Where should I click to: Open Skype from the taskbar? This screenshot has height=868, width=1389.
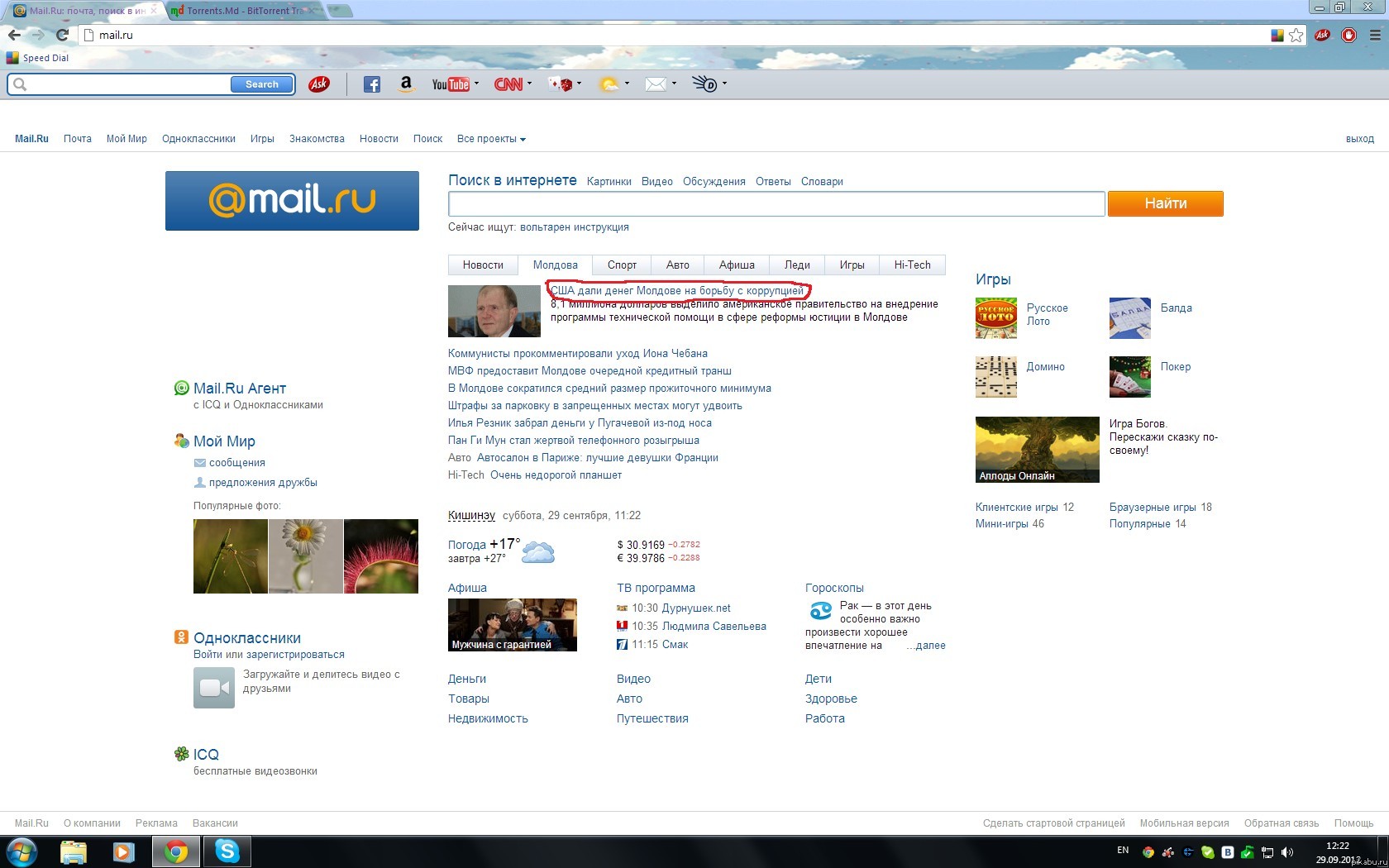pos(227,851)
